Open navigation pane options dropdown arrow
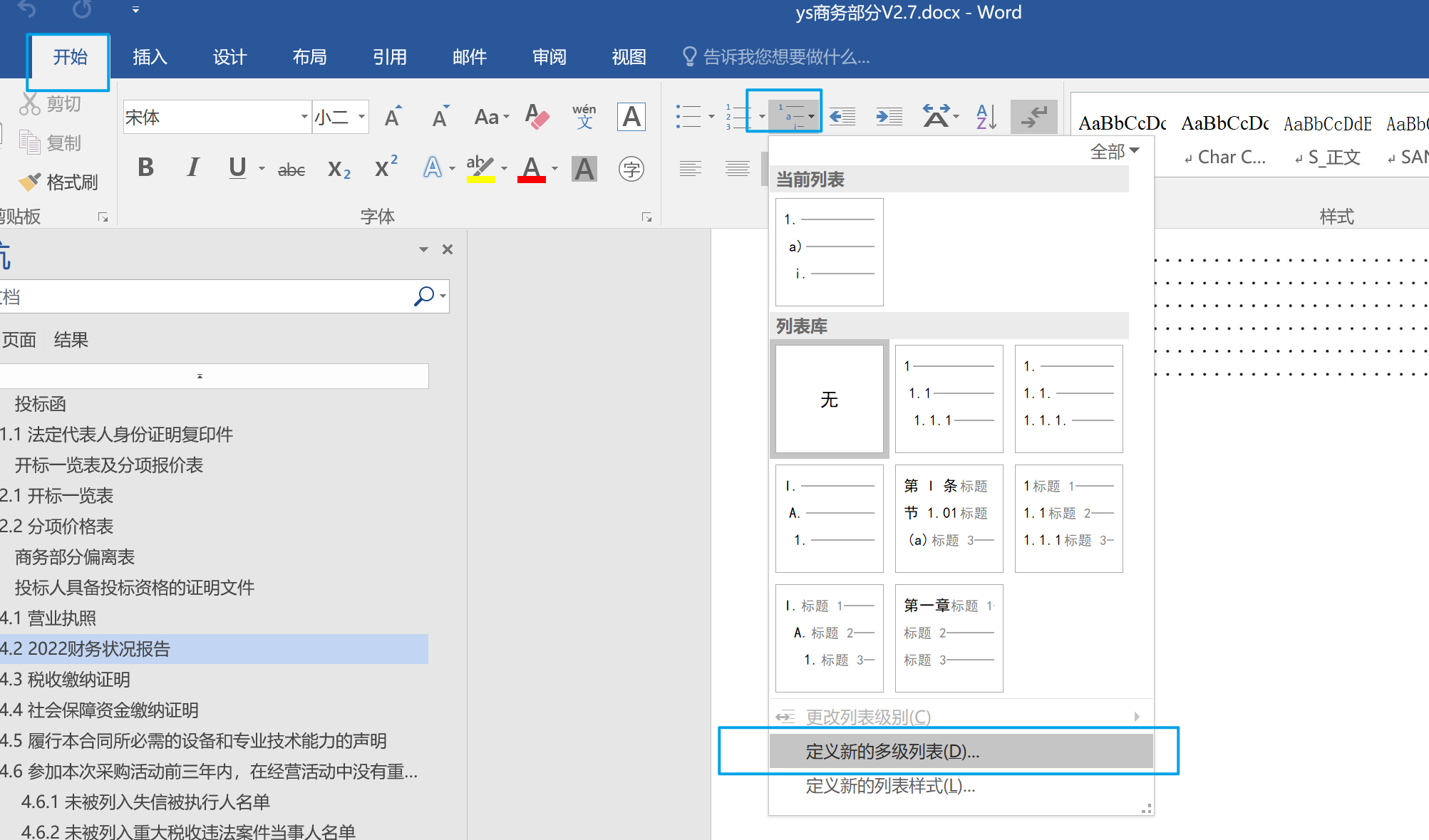 point(423,249)
